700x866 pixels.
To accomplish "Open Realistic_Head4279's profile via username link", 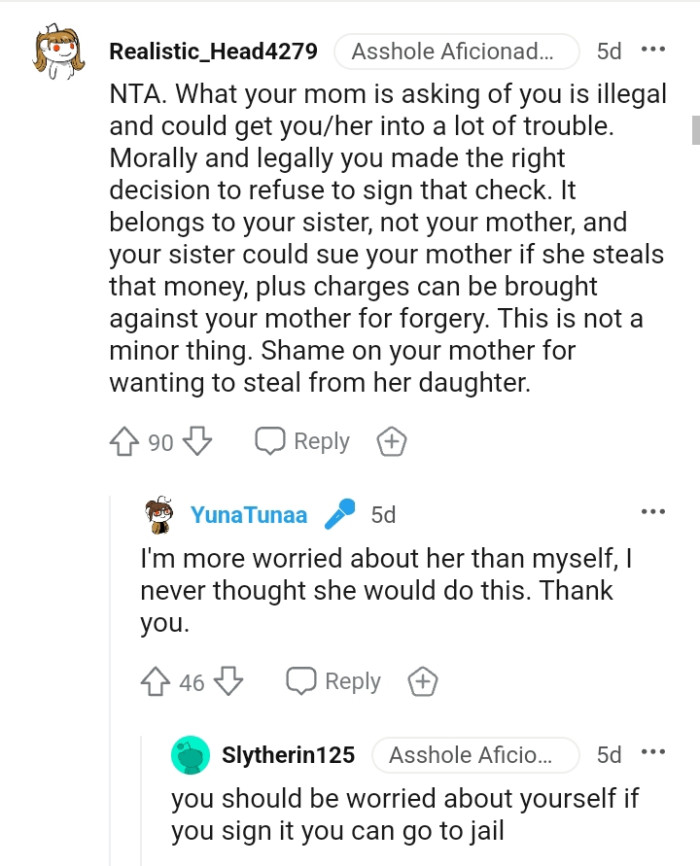I will pos(213,50).
